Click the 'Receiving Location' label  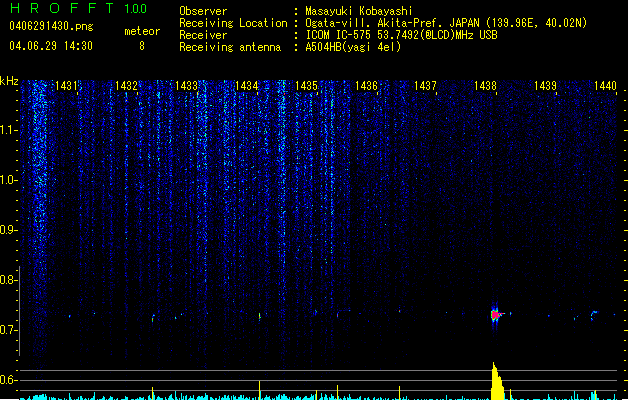click(x=233, y=23)
